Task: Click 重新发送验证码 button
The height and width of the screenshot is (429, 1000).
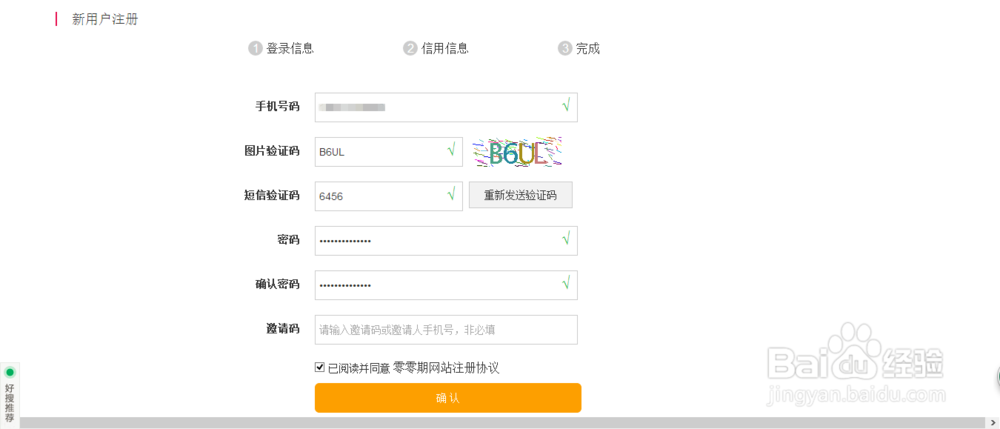Action: [520, 195]
